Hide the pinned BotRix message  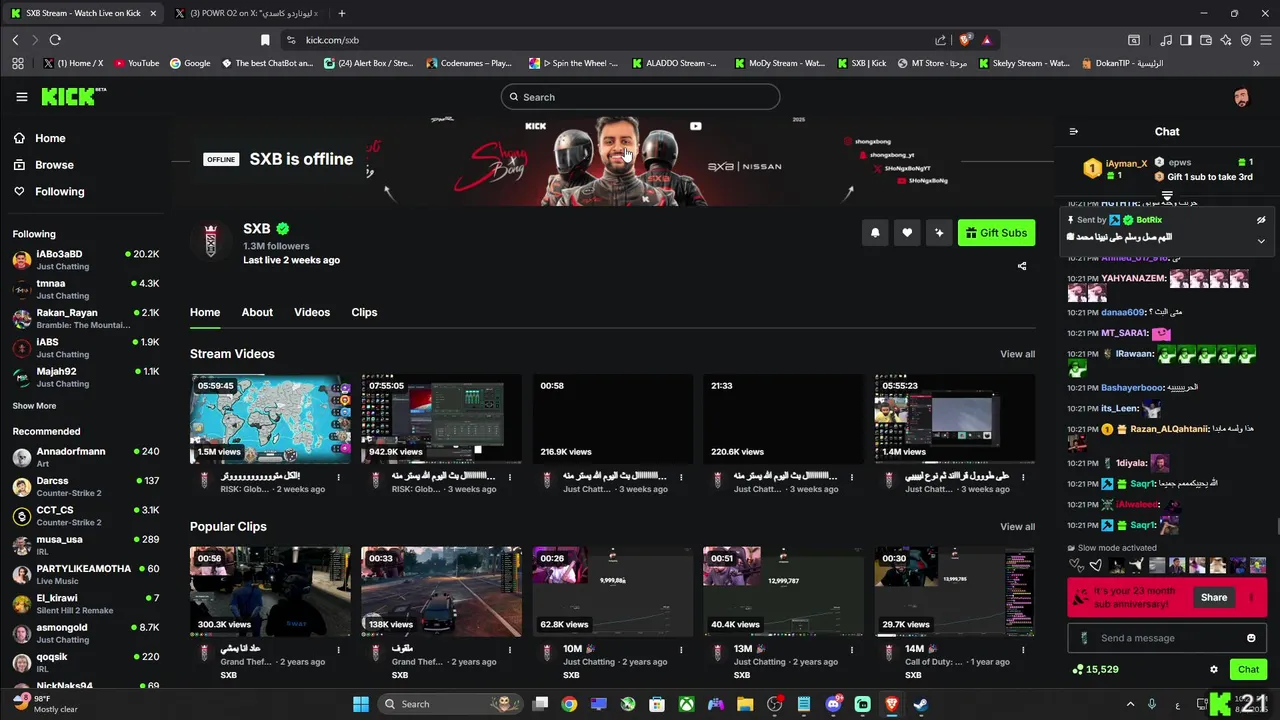click(x=1261, y=220)
